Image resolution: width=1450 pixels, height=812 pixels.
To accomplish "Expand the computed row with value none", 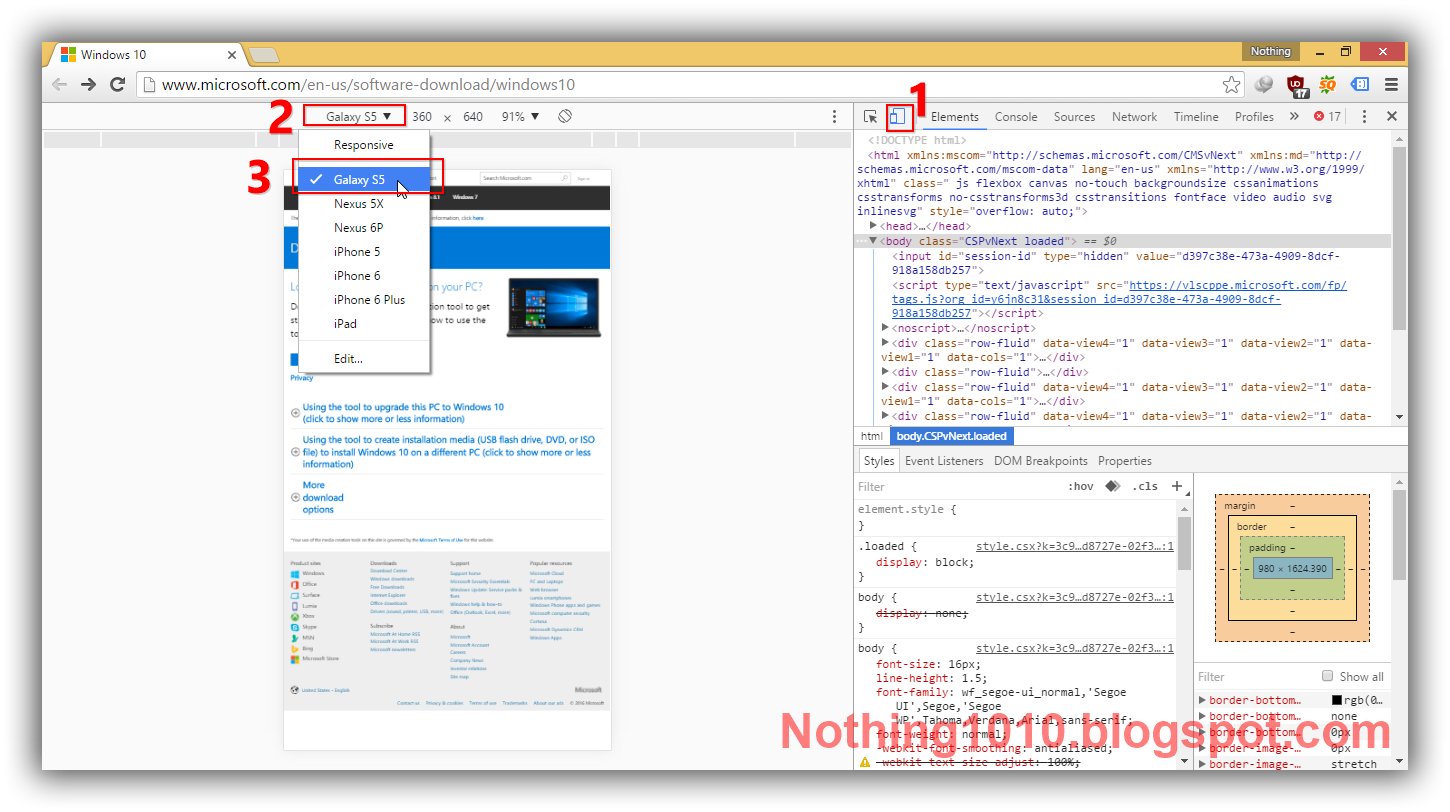I will (1202, 717).
